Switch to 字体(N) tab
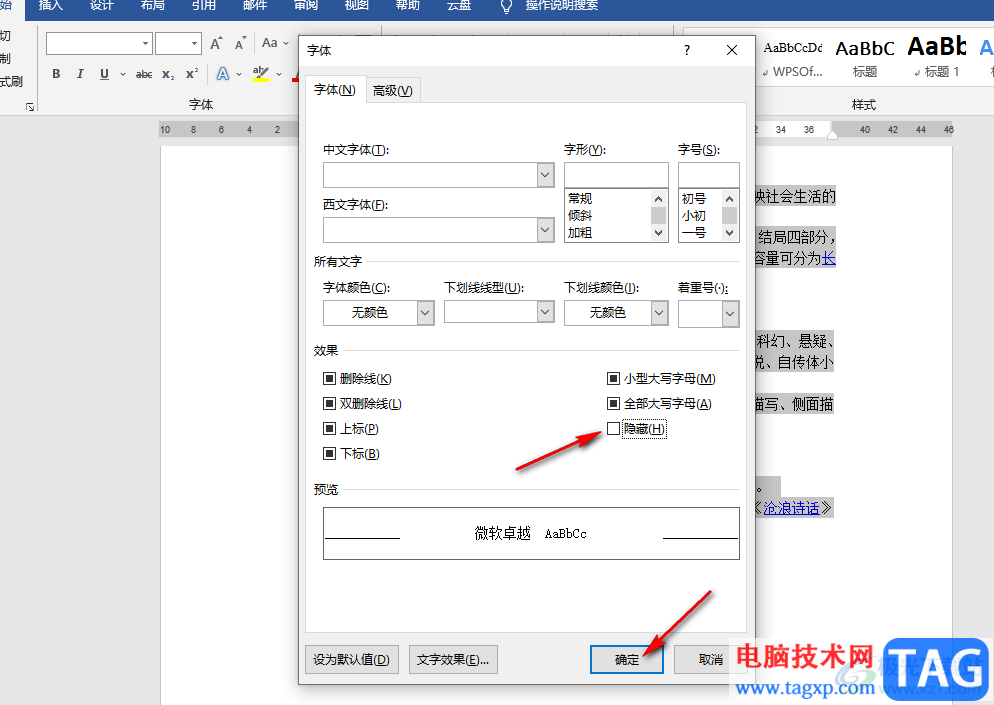Viewport: 994px width, 705px height. click(334, 89)
